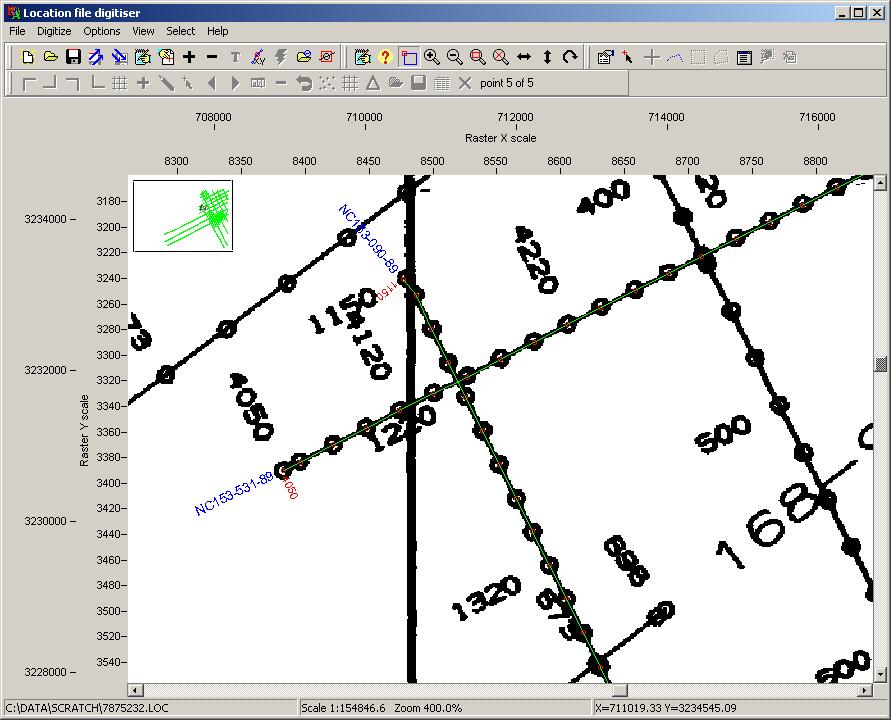Delete the current point with the X icon

463,83
